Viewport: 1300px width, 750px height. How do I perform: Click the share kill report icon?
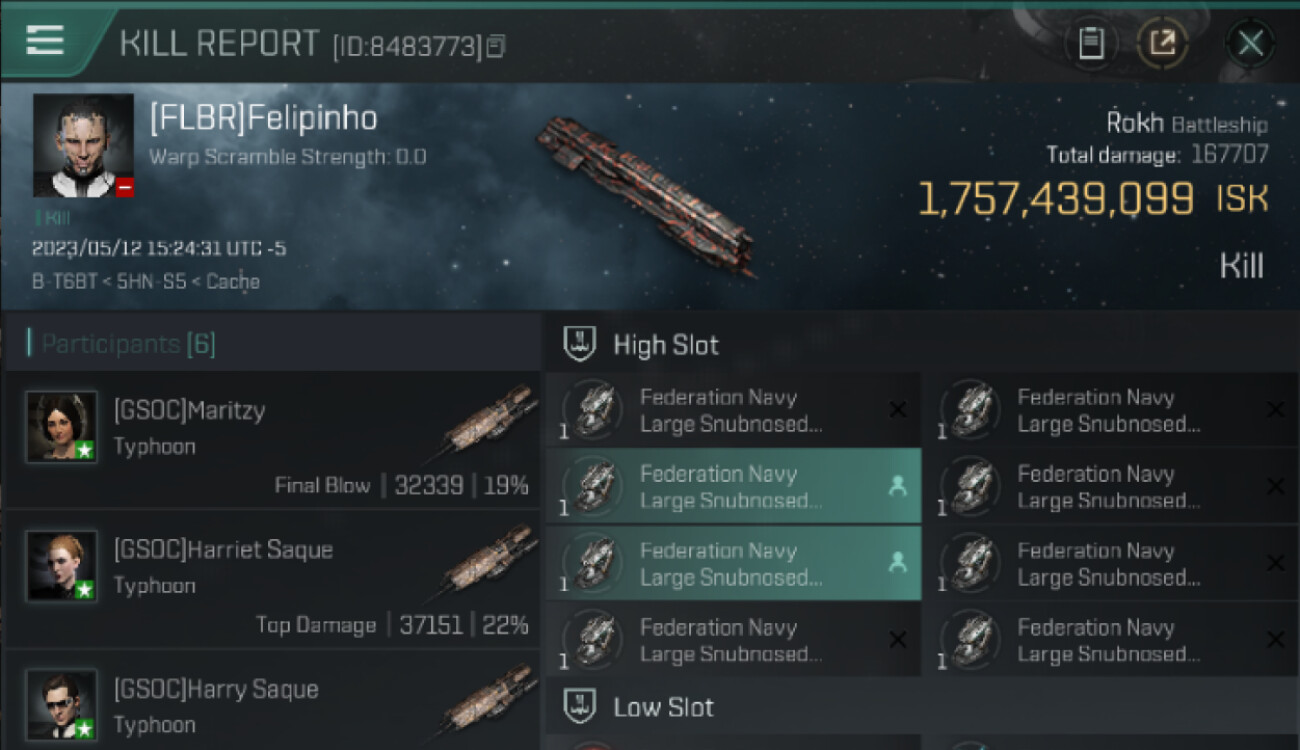click(1162, 43)
